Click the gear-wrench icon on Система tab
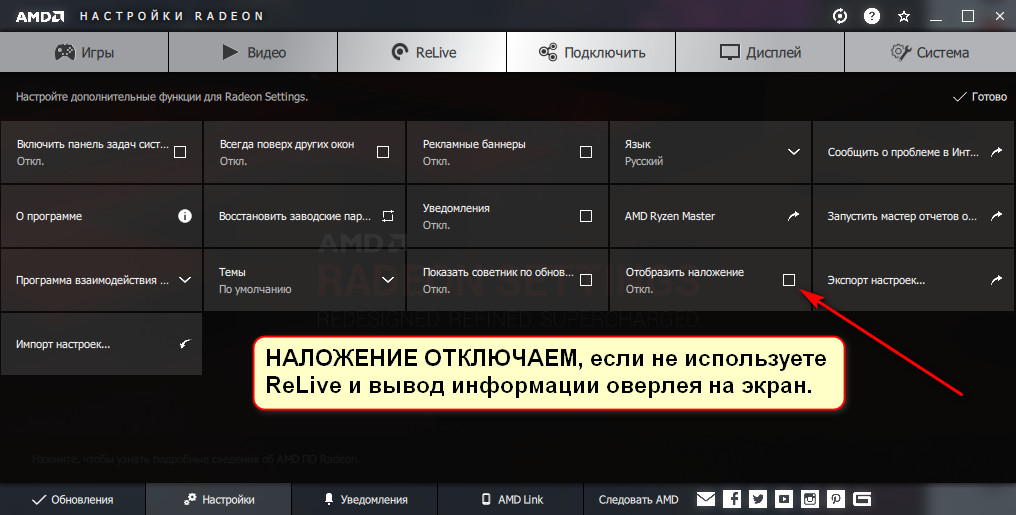Screen dimensions: 1016x515 tap(901, 52)
